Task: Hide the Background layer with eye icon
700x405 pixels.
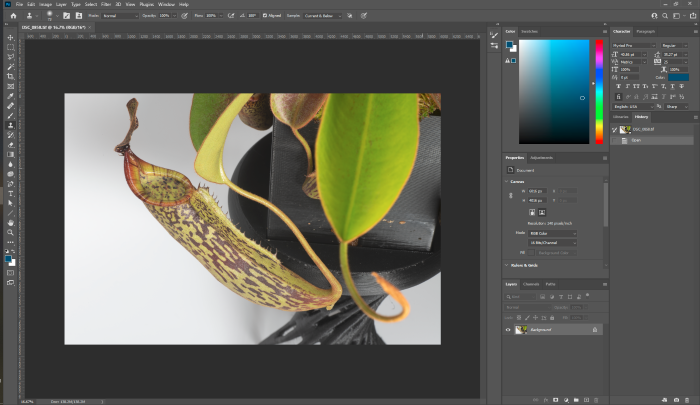Action: click(x=508, y=329)
